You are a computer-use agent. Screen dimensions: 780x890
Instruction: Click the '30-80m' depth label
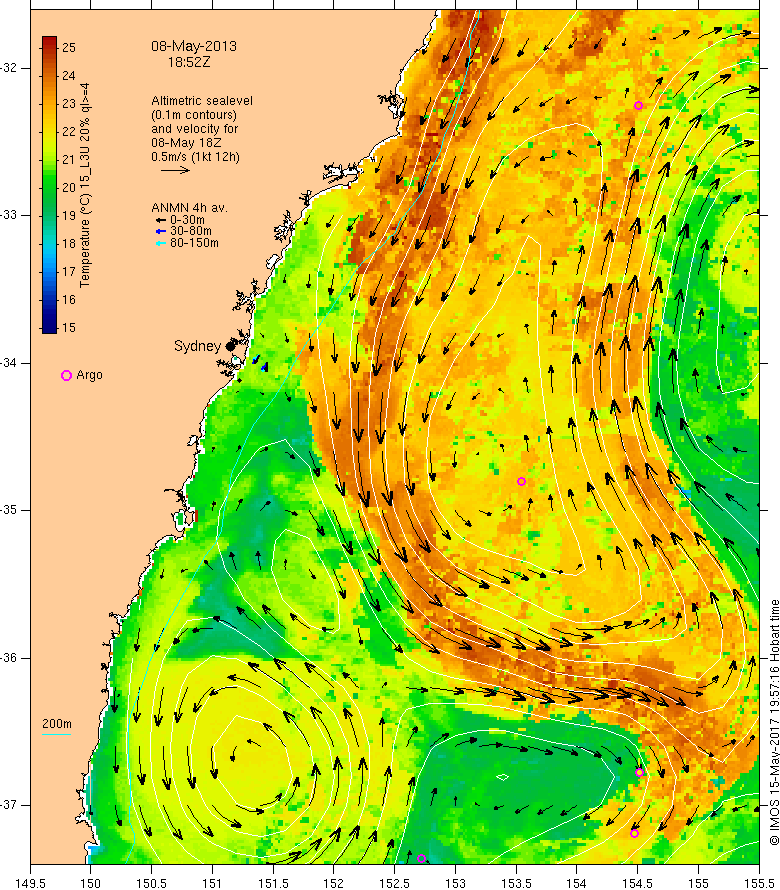click(191, 232)
